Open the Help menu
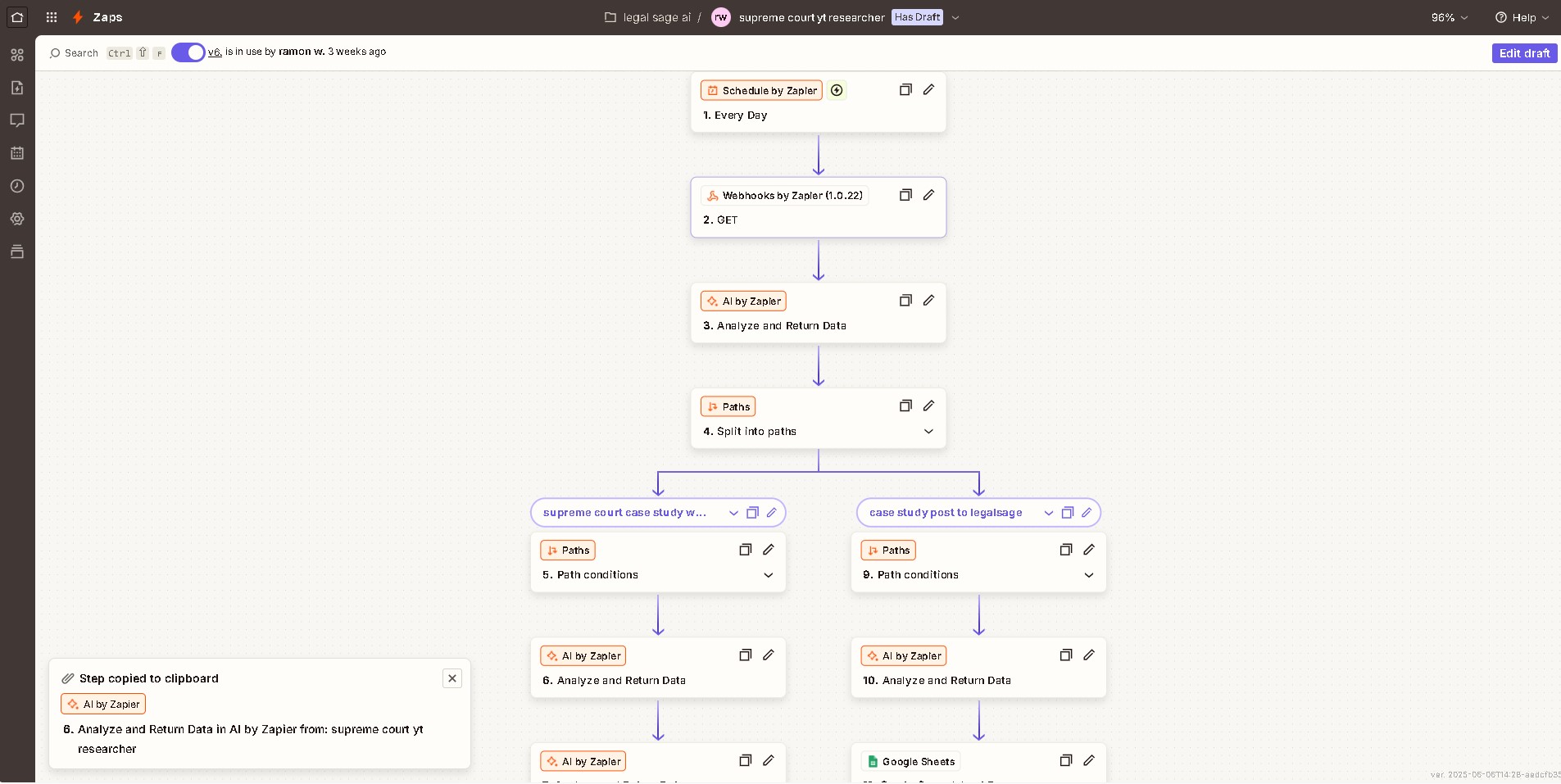Viewport: 1561px width, 784px height. (x=1522, y=17)
